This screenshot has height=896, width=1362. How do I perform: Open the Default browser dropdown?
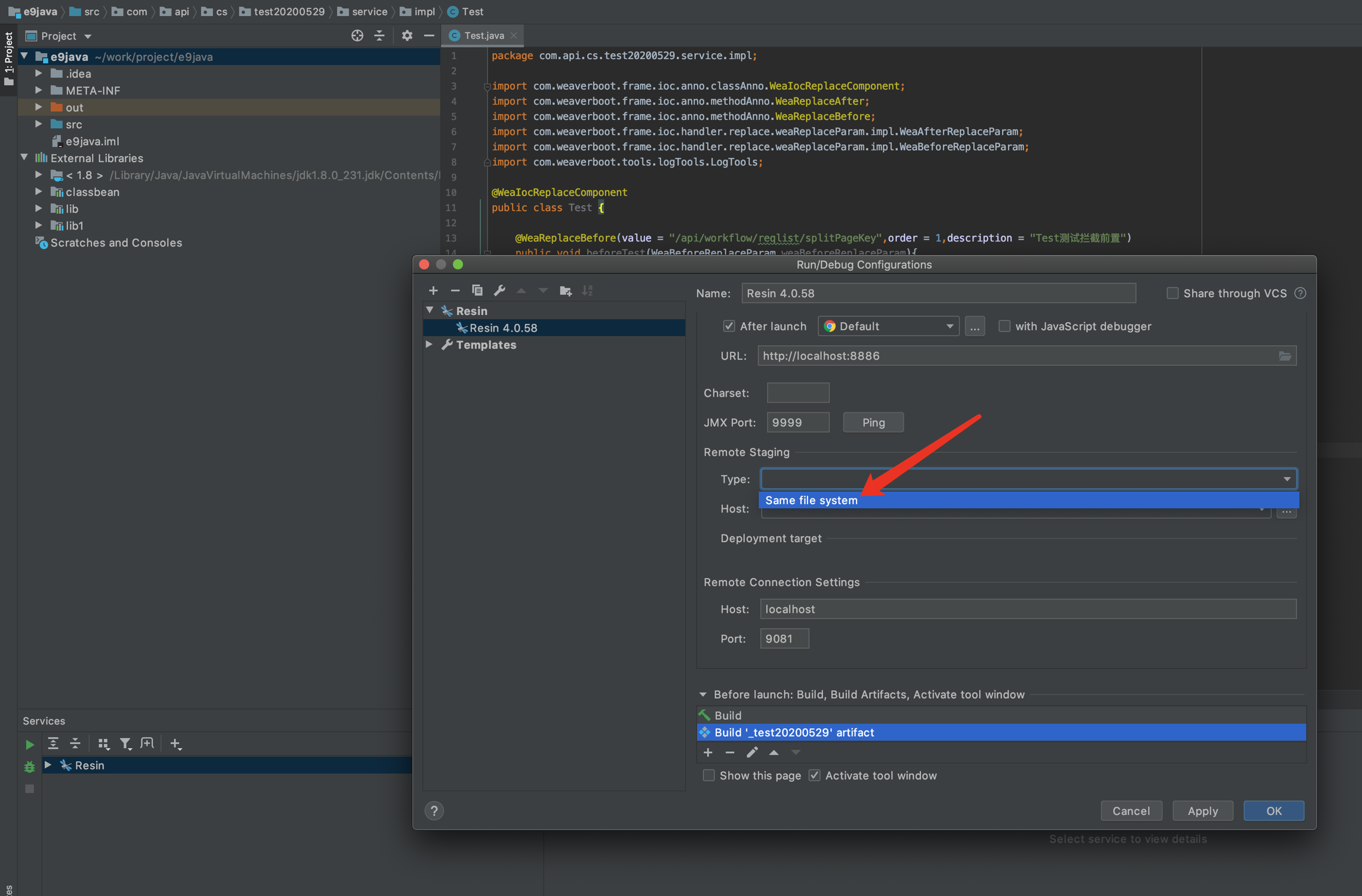[888, 326]
